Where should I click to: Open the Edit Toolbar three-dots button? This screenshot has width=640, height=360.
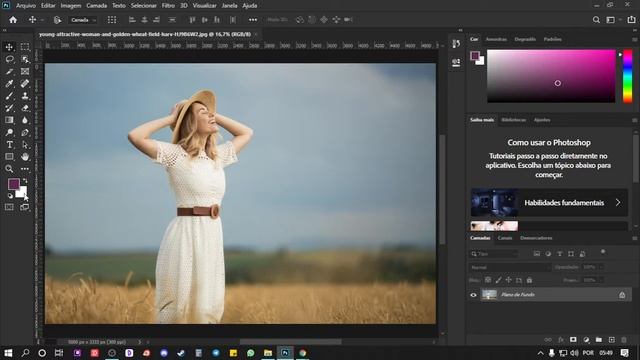[x=25, y=169]
